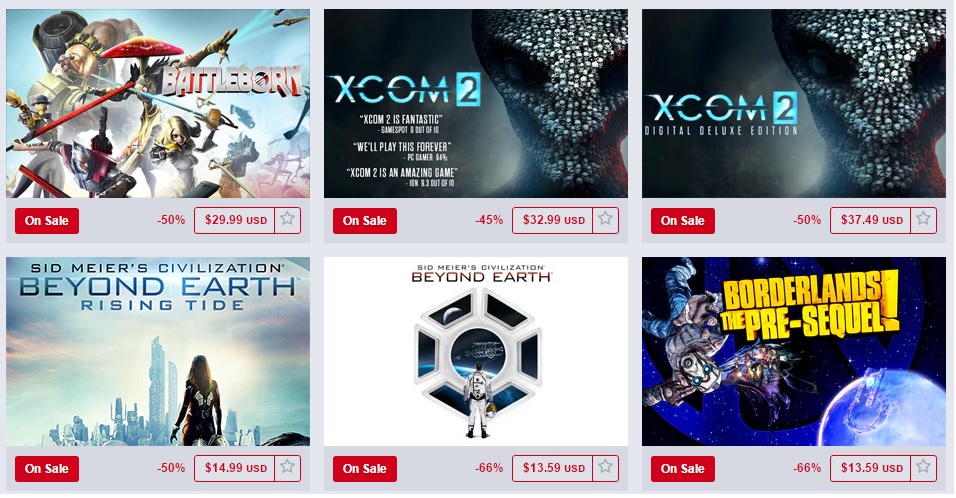This screenshot has height=498, width=956.
Task: Select the $37.49 USD price button
Action: (x=871, y=220)
